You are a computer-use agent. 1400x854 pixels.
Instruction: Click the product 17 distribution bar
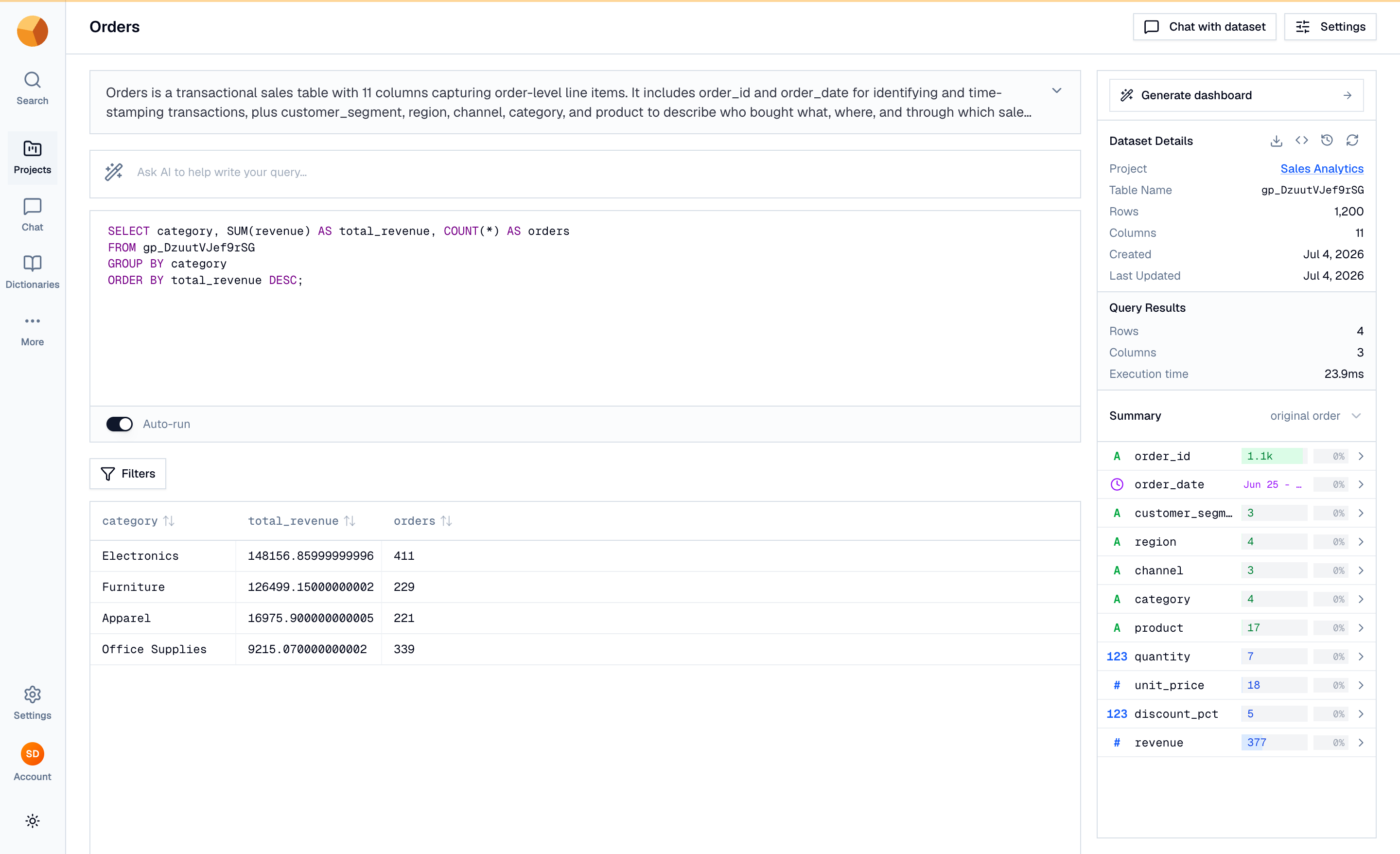(1274, 628)
